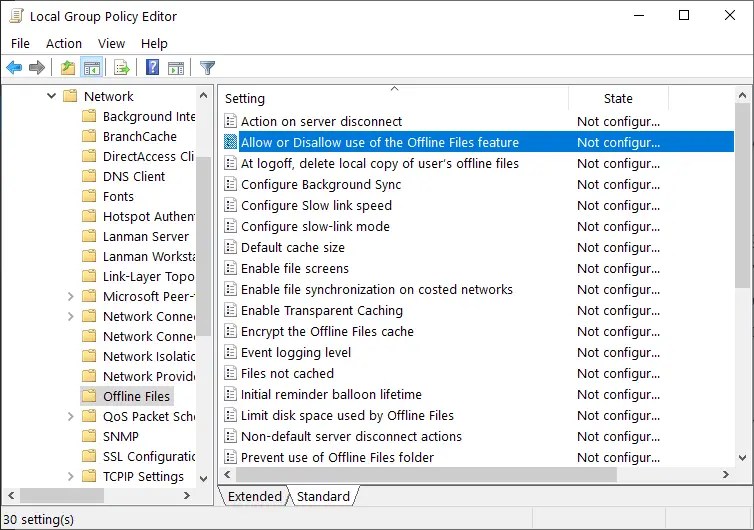The height and width of the screenshot is (530, 754).
Task: Toggle Show/Hide Console Tree toolbar icon
Action: 91,68
